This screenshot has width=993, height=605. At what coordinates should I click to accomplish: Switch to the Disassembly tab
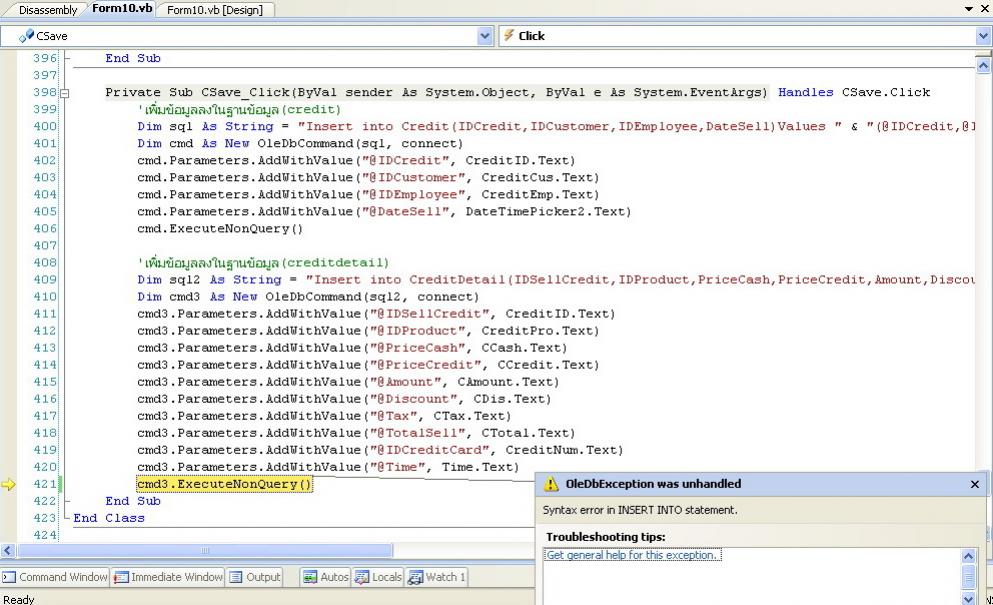coord(47,10)
